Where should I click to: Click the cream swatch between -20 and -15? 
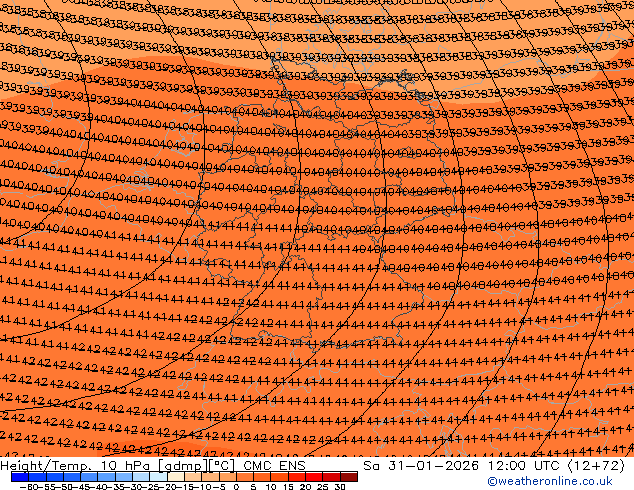point(176,477)
